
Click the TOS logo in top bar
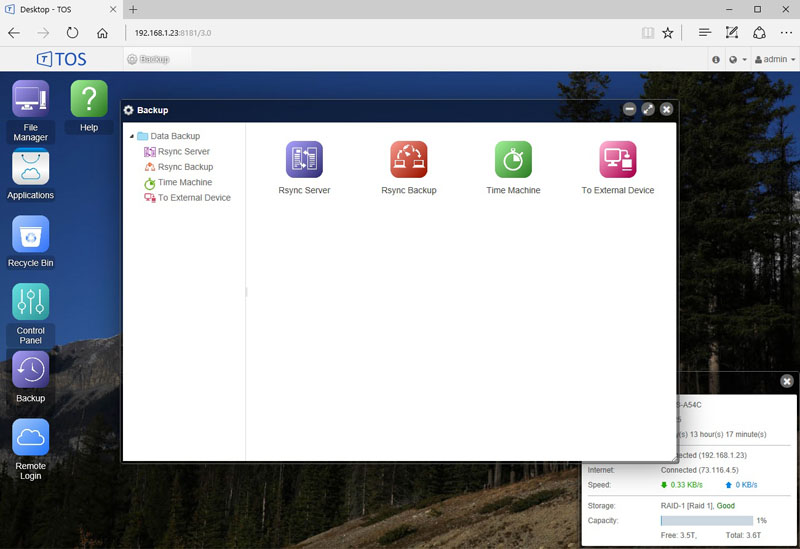pyautogui.click(x=61, y=60)
